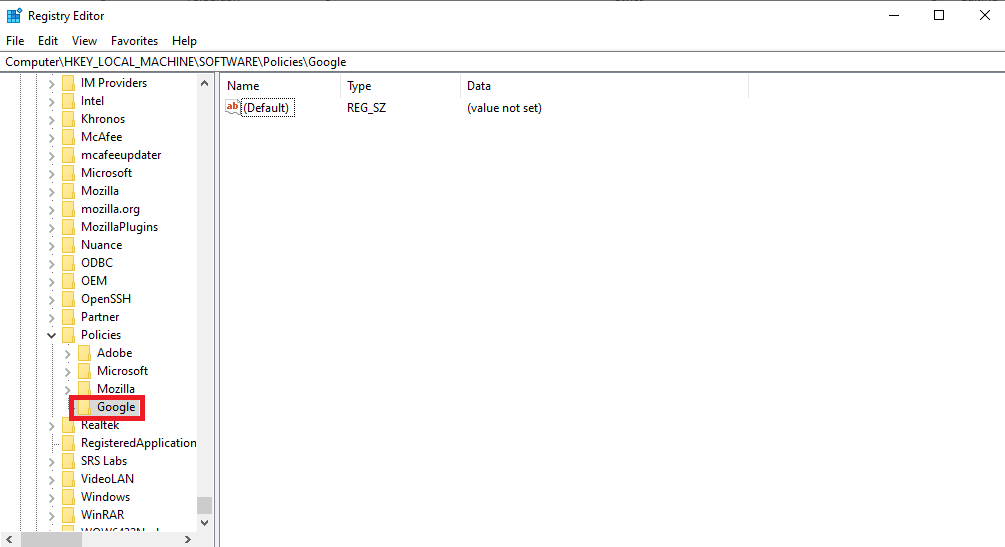
Task: Expand the Realtek key
Action: pyautogui.click(x=51, y=425)
